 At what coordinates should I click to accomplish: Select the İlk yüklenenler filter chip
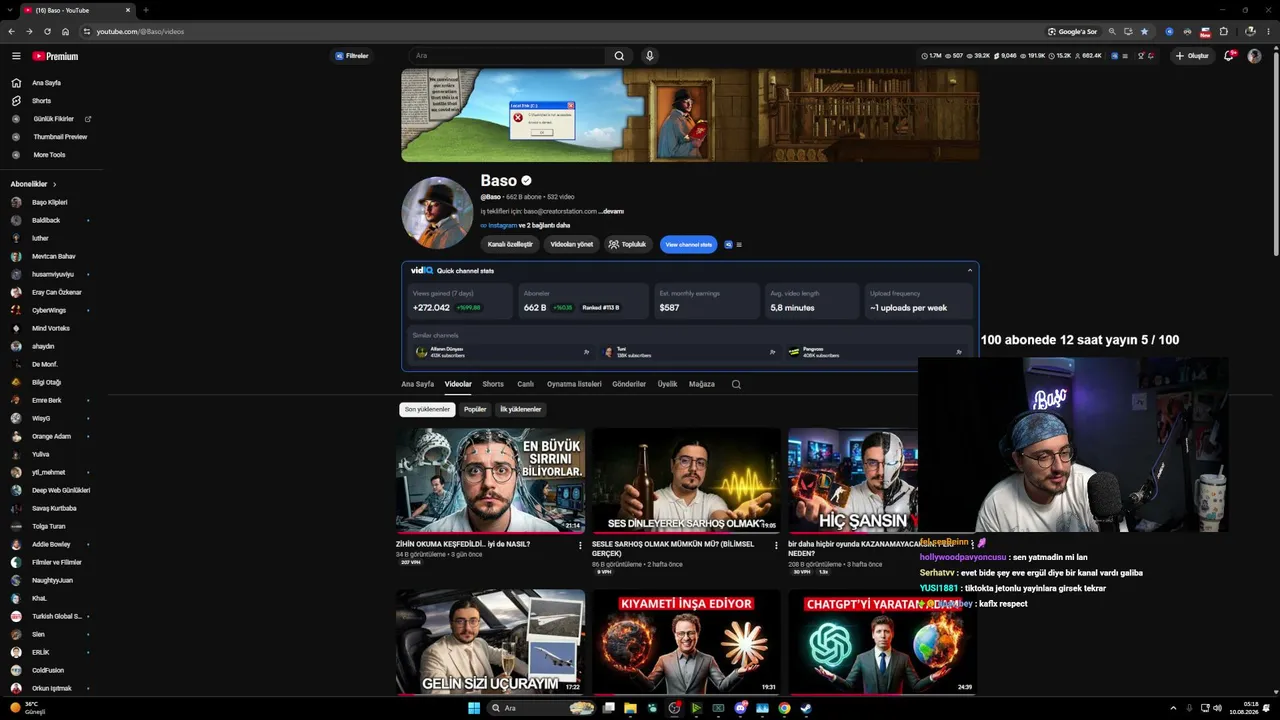521,409
